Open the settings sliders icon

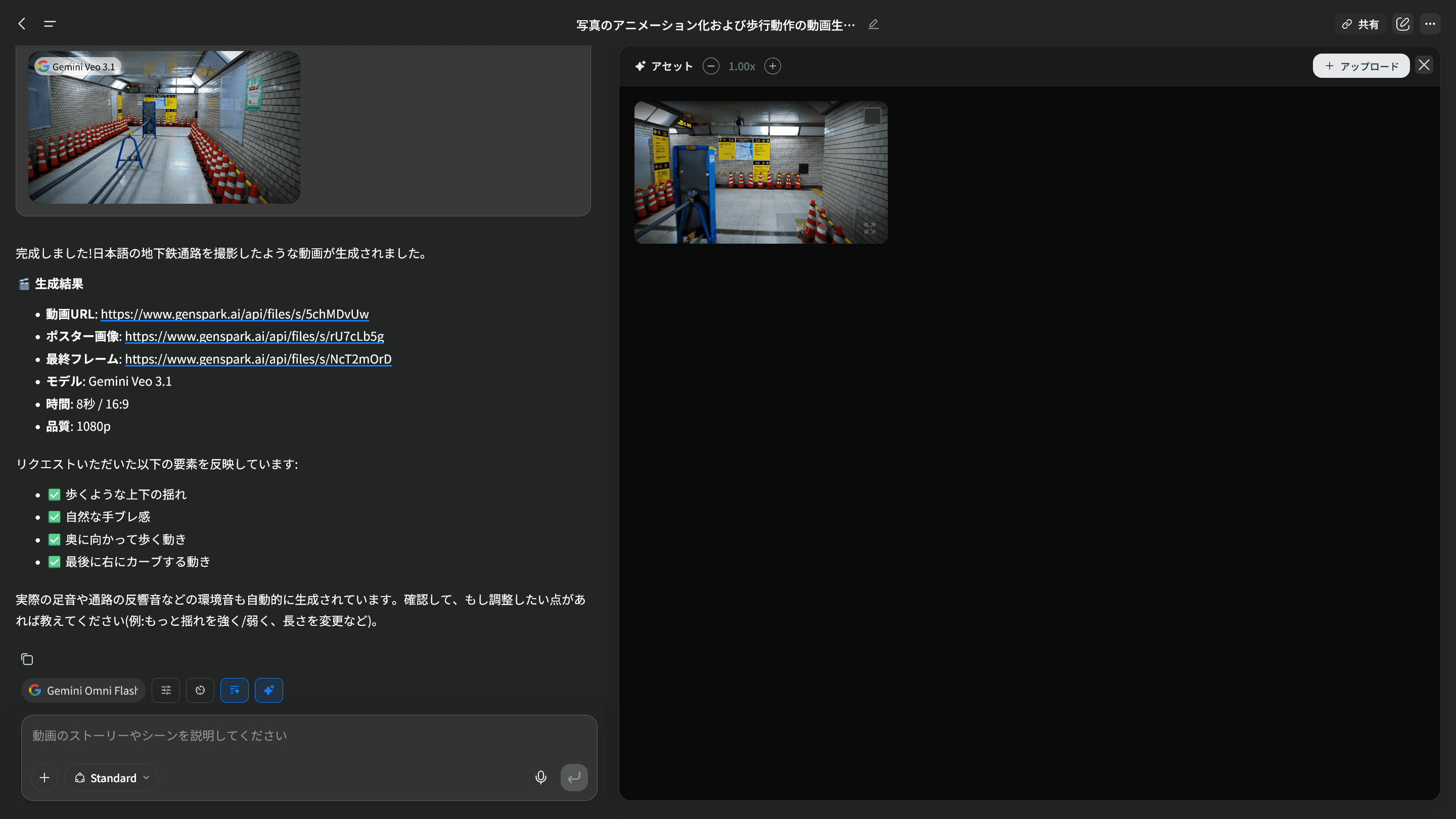[x=166, y=690]
